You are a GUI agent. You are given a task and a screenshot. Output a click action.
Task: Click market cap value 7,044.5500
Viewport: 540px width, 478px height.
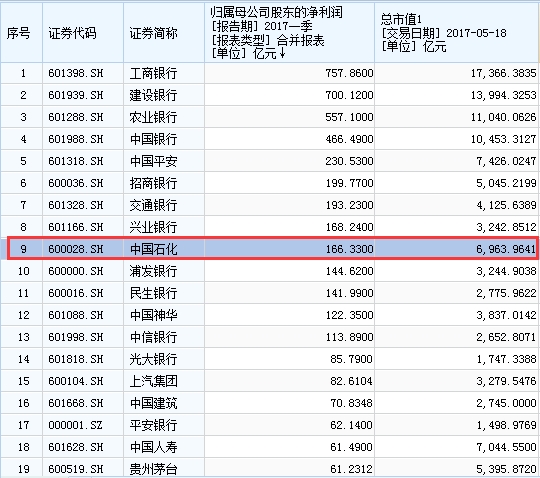[x=506, y=447]
